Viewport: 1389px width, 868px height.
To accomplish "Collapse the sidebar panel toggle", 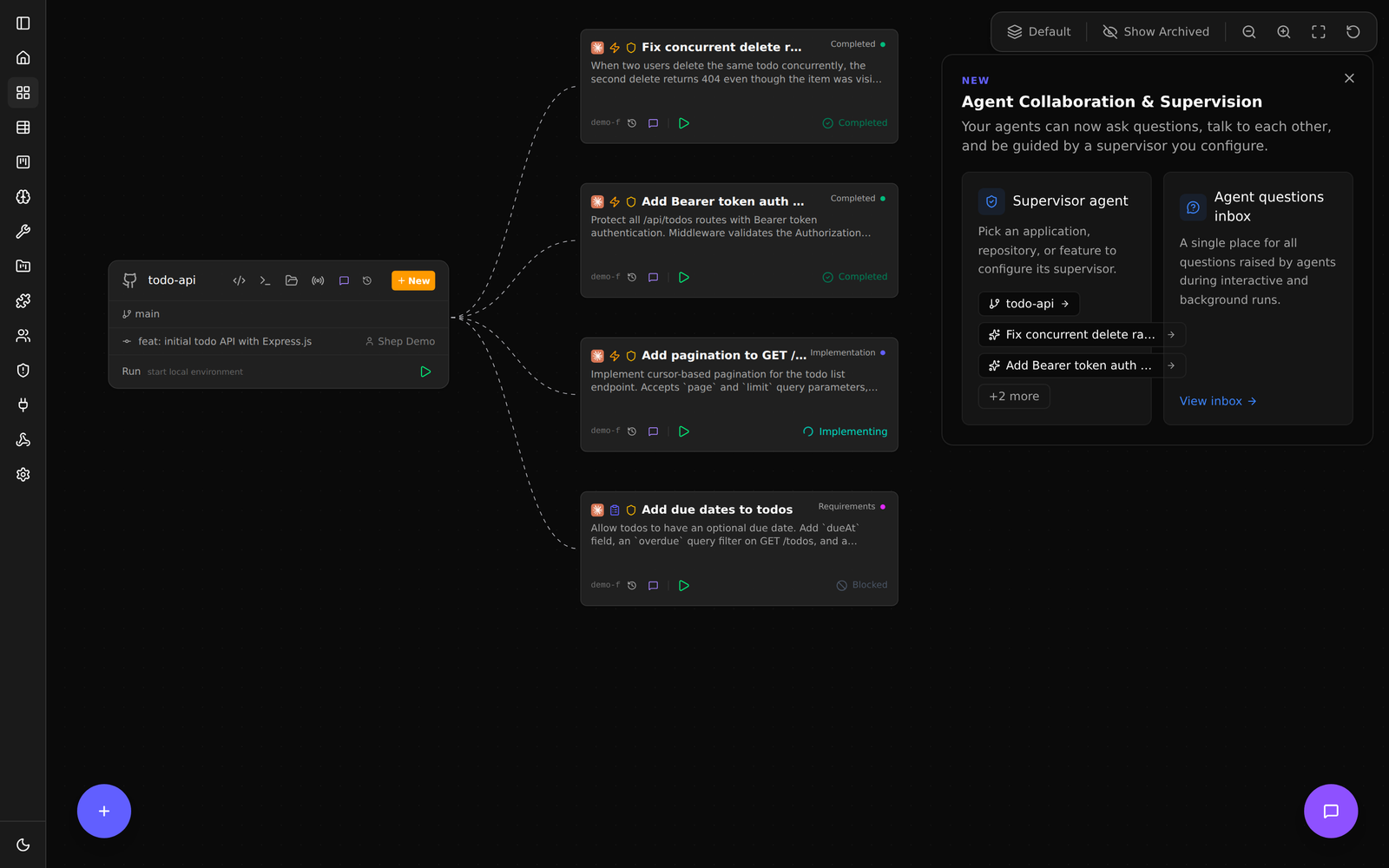I will [23, 23].
